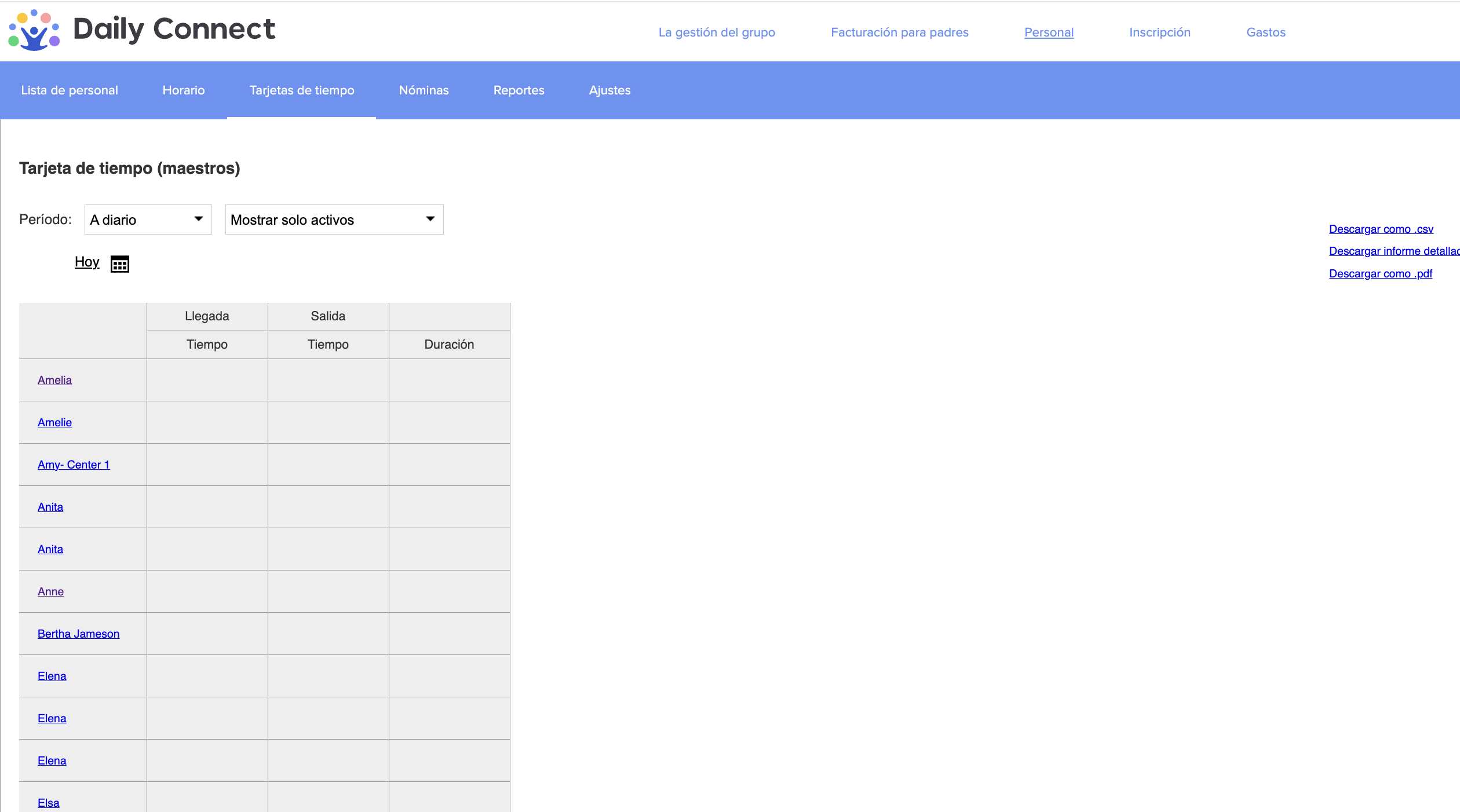Navigate to La gestión del grupo
The height and width of the screenshot is (812, 1460).
(716, 32)
